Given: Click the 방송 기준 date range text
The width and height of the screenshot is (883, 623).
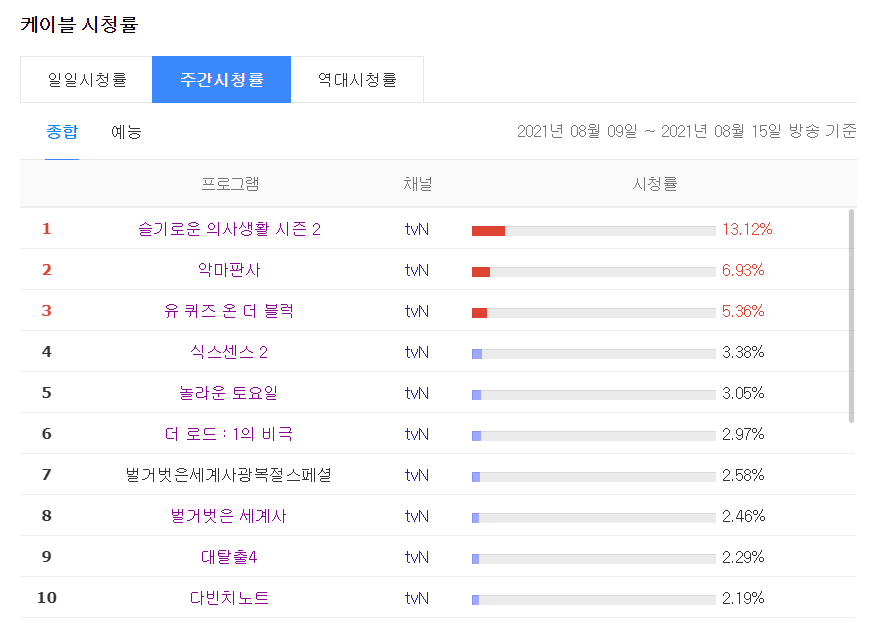Looking at the screenshot, I should coord(686,131).
